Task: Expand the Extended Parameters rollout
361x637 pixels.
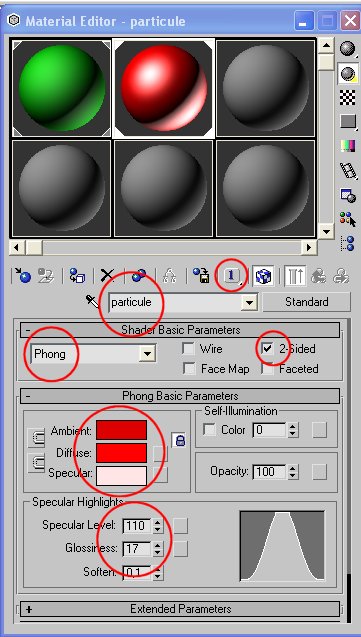Action: 180,609
